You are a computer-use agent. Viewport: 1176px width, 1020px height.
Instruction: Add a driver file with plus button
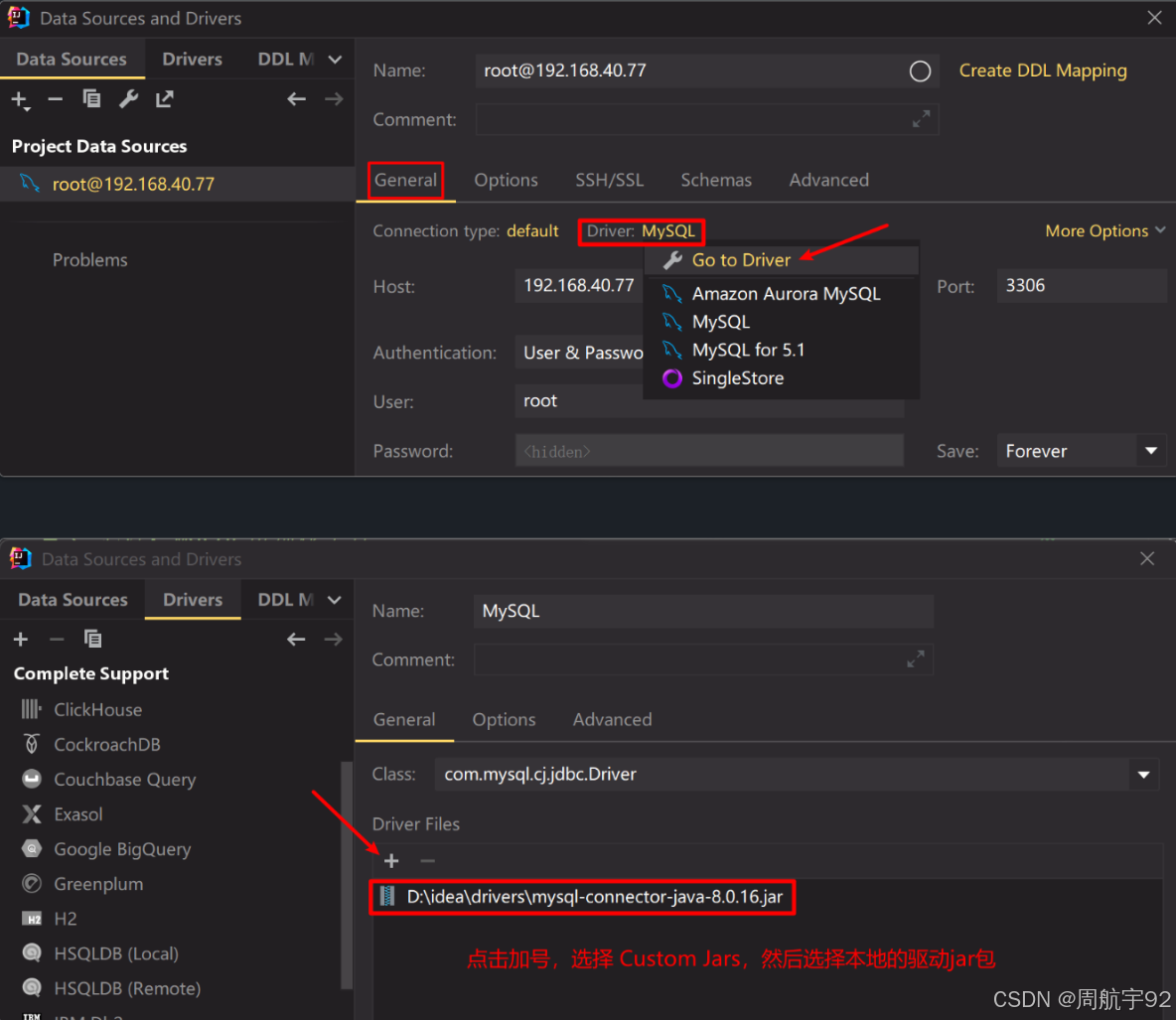click(x=391, y=861)
